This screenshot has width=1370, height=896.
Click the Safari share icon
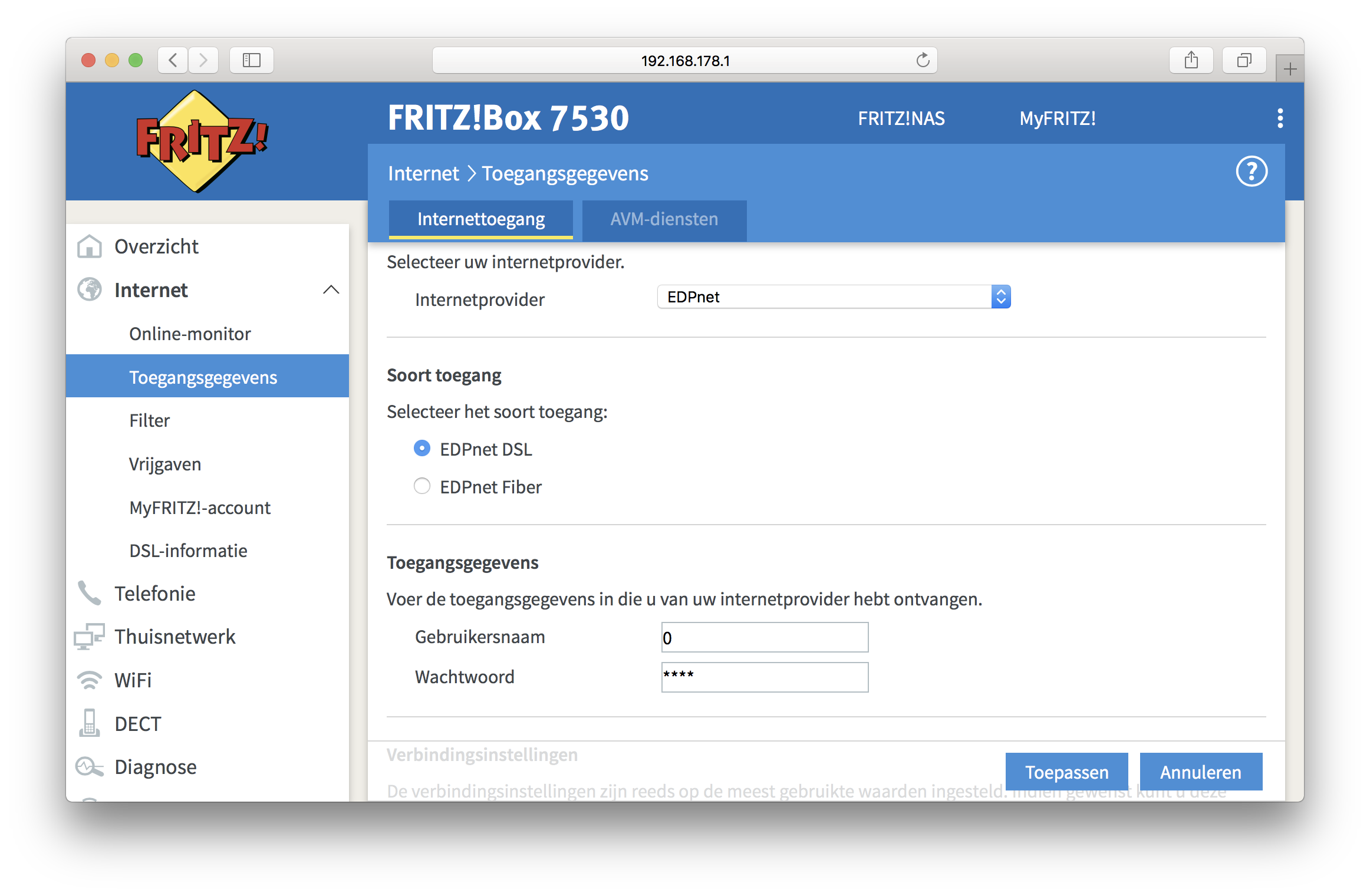pos(1191,60)
